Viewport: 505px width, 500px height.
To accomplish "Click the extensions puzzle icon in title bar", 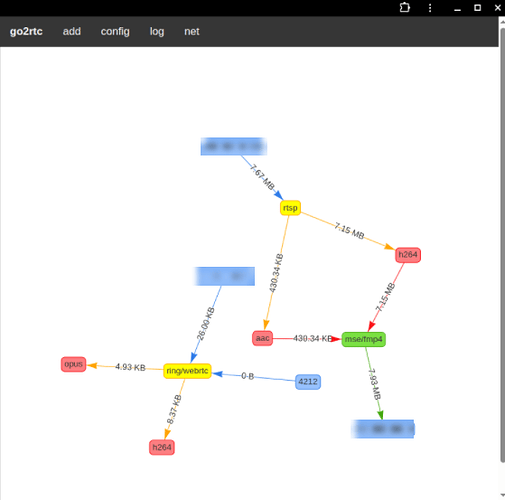I will pos(405,8).
